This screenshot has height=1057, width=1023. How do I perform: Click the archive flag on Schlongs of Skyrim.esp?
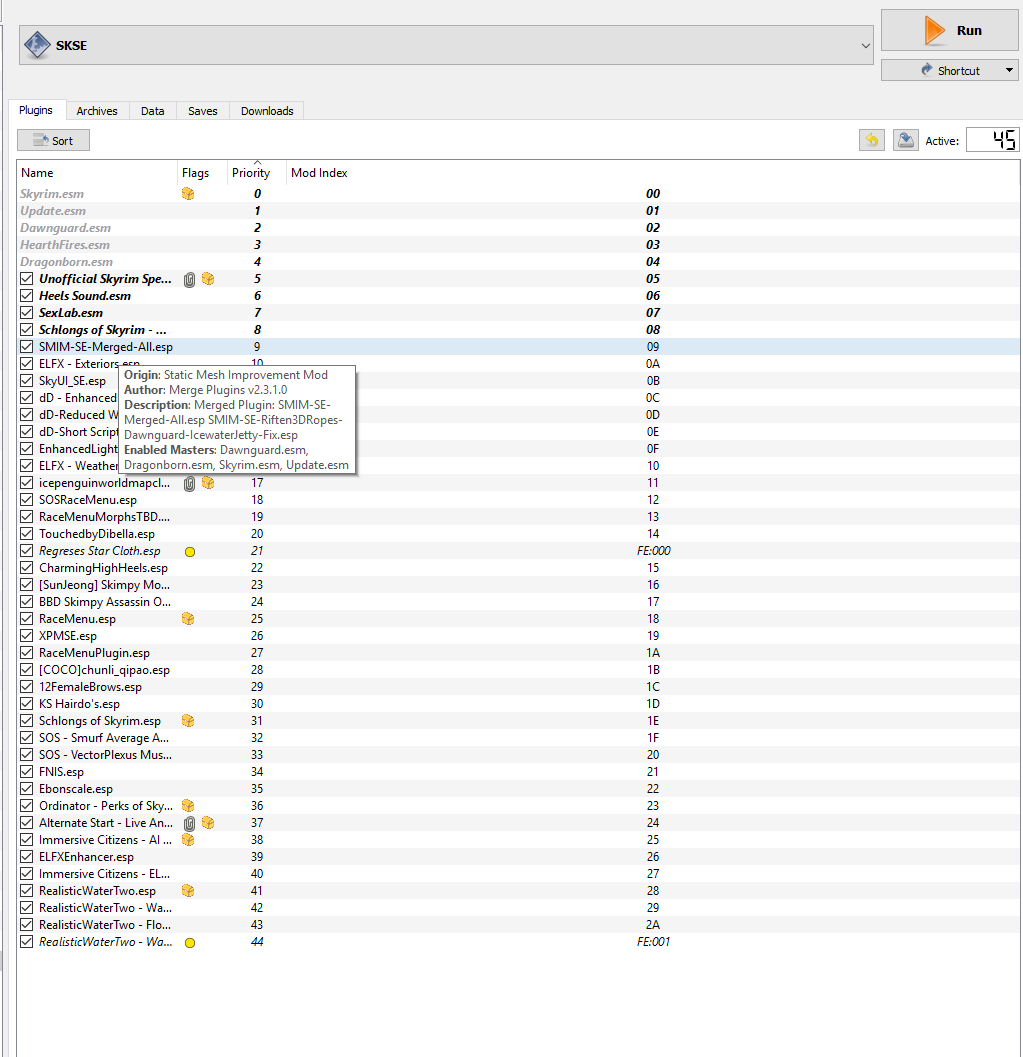188,721
